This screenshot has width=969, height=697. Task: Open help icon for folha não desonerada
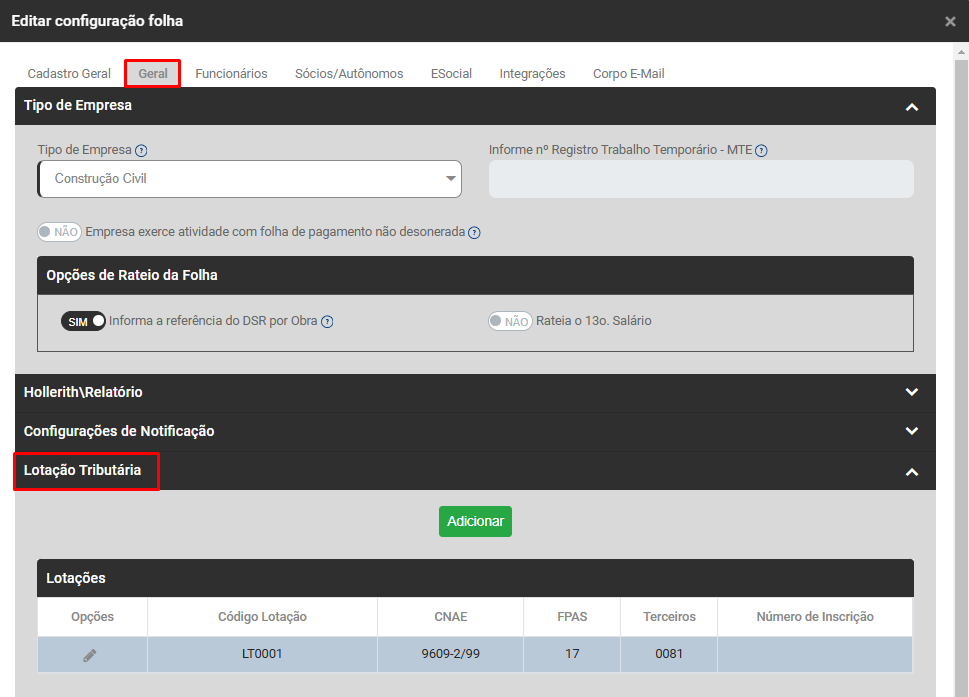coord(474,232)
